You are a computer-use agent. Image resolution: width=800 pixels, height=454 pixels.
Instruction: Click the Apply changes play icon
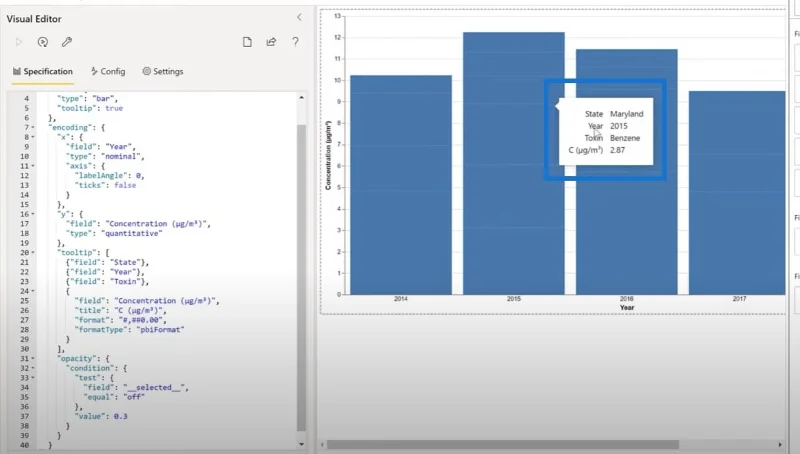[19, 42]
